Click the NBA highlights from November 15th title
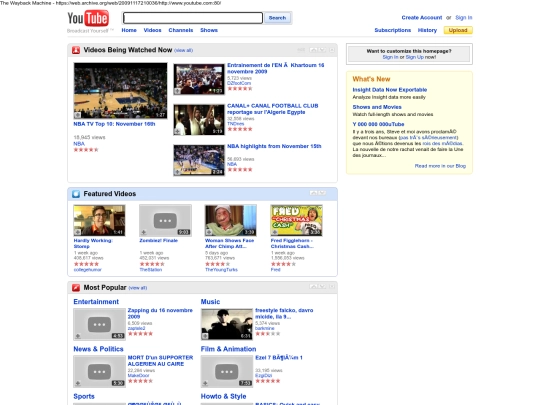The image size is (540, 405). [274, 146]
